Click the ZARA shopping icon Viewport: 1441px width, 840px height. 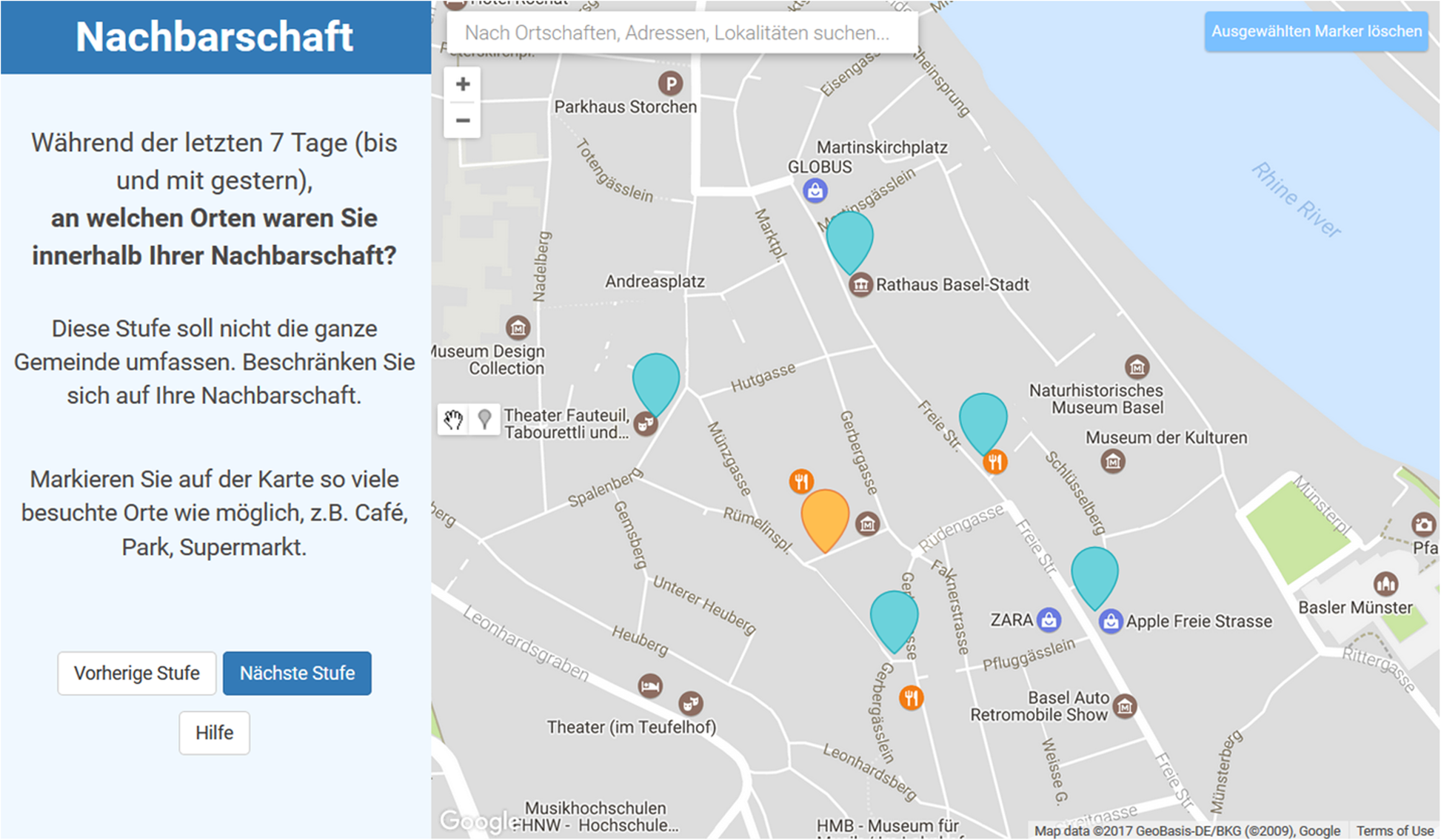click(1049, 619)
